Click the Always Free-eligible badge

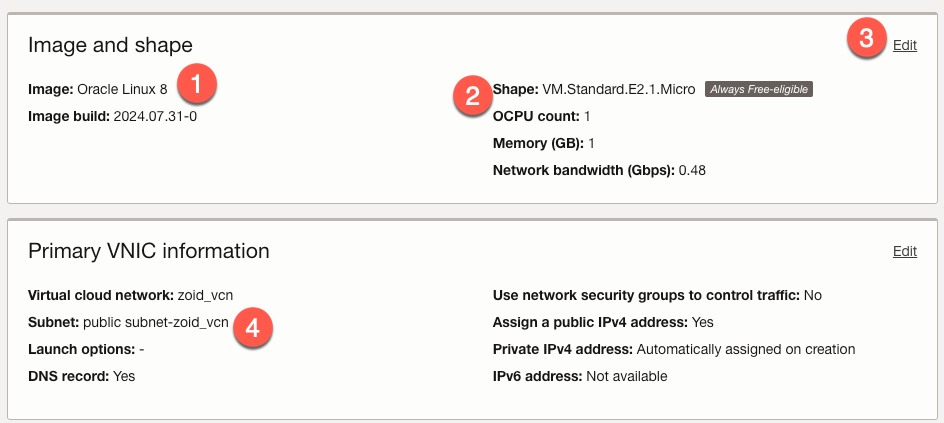pyautogui.click(x=759, y=89)
